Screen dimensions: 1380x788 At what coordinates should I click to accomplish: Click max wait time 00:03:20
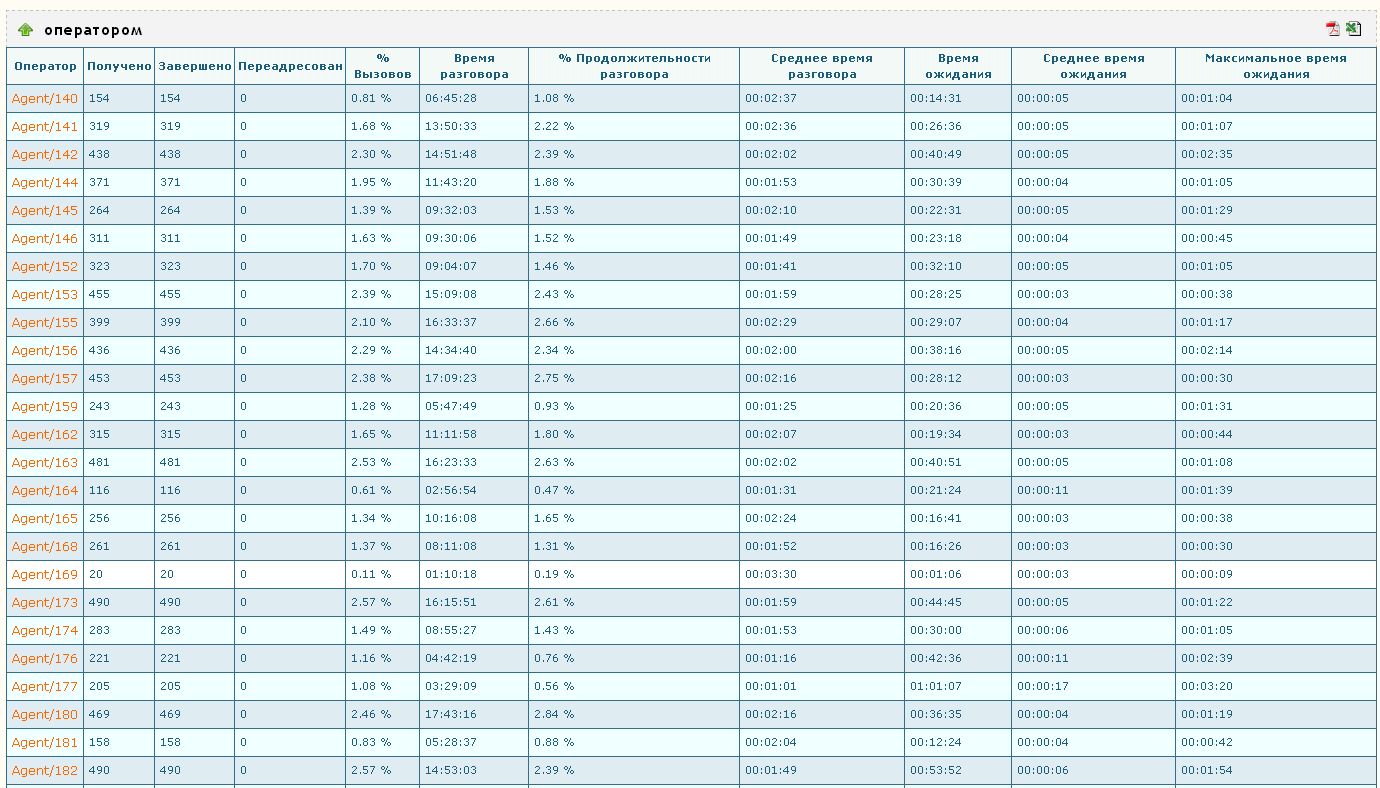tap(1206, 686)
